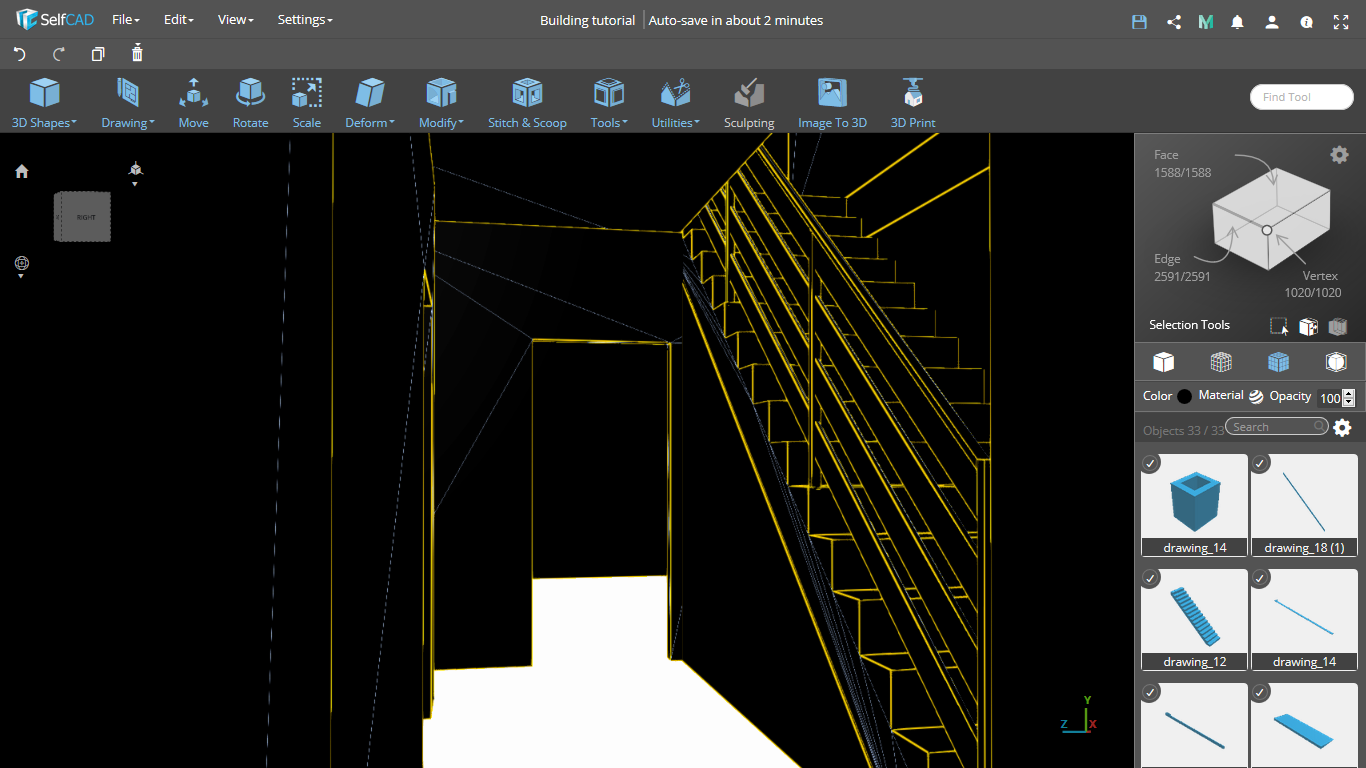1366x768 pixels.
Task: Uncheck the drawing_14 cup object checkmark
Action: (x=1151, y=463)
